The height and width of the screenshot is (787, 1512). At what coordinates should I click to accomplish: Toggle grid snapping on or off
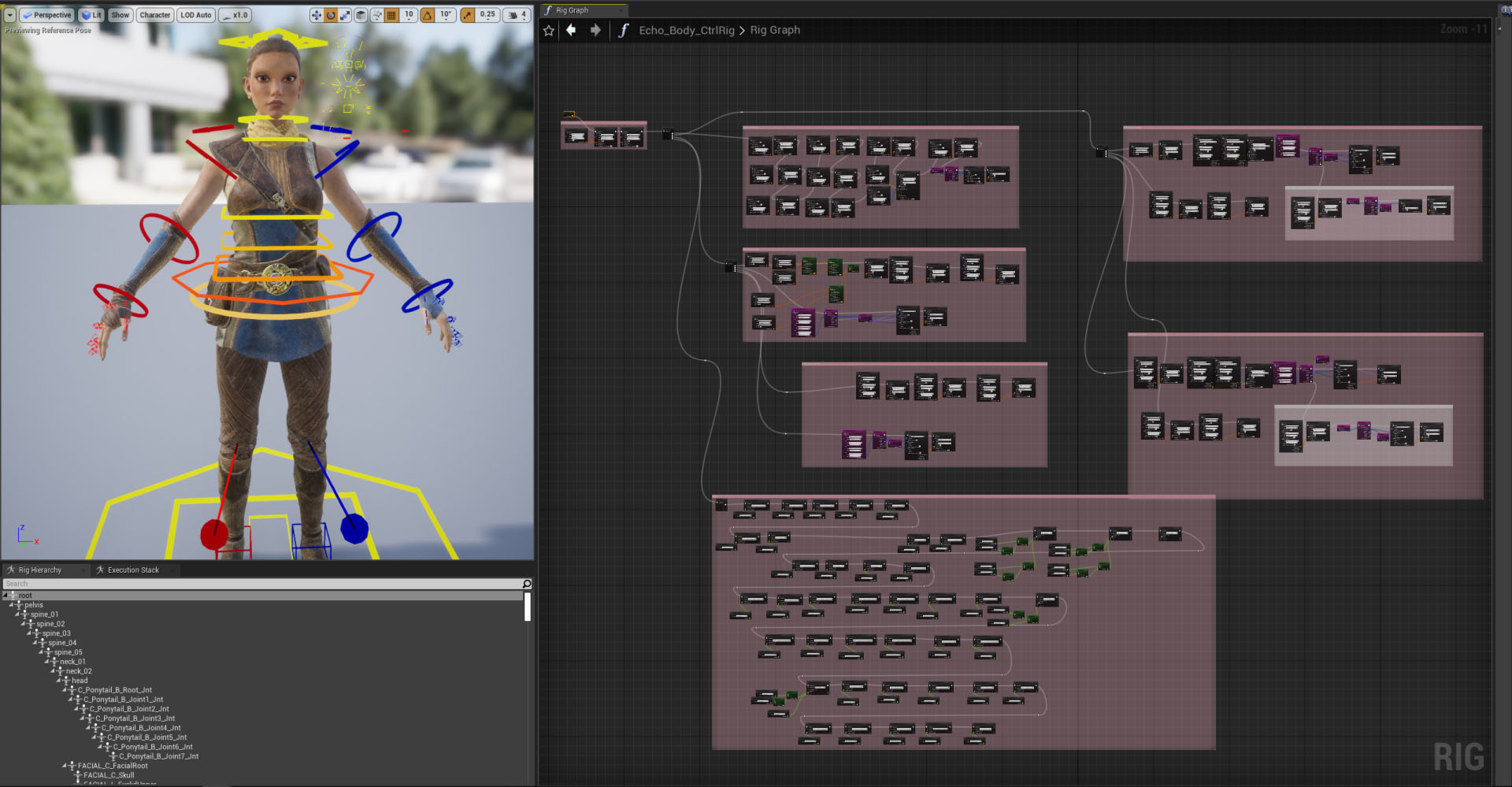[x=391, y=15]
